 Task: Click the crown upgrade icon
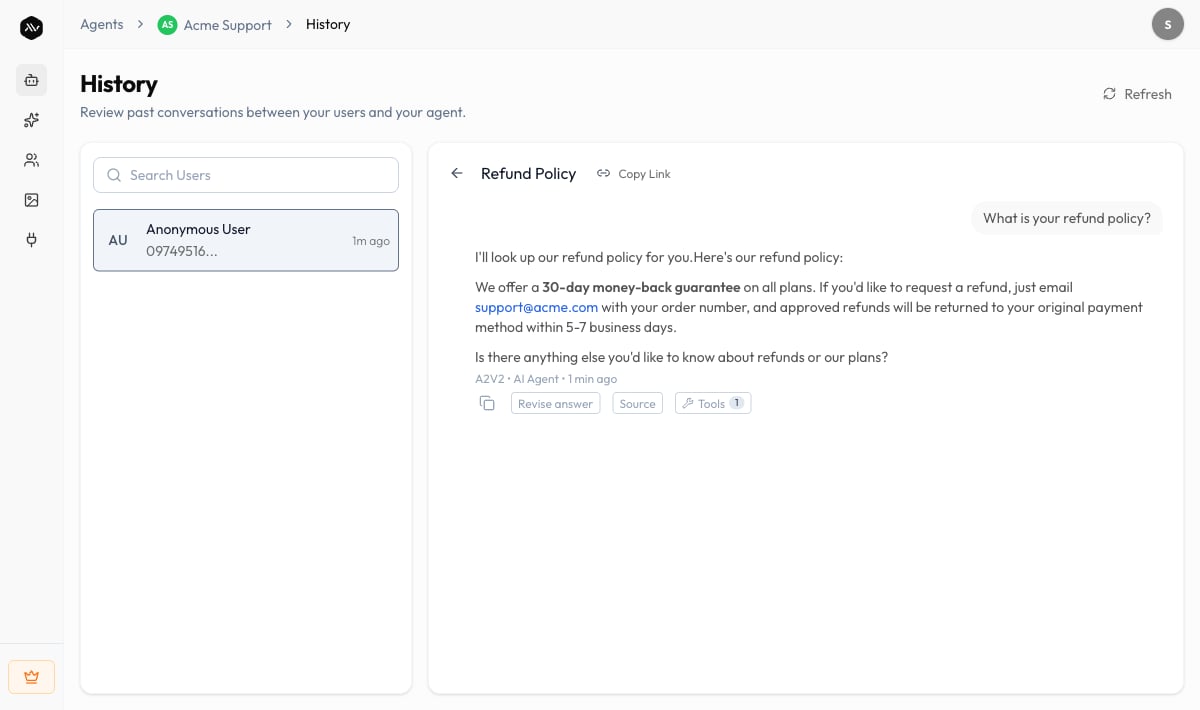[x=31, y=677]
